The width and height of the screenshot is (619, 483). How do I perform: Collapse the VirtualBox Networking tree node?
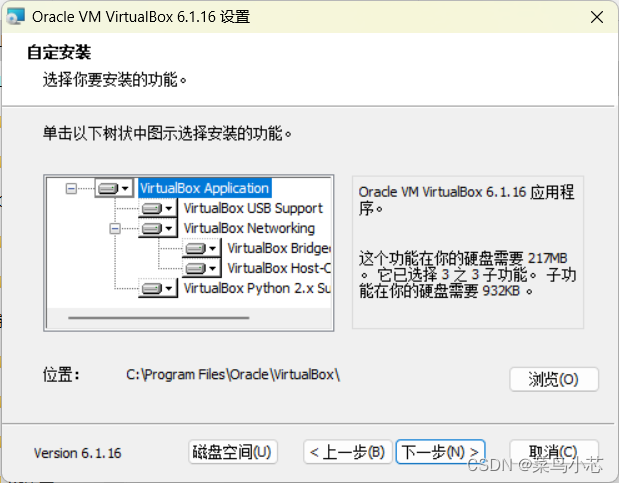tap(115, 228)
